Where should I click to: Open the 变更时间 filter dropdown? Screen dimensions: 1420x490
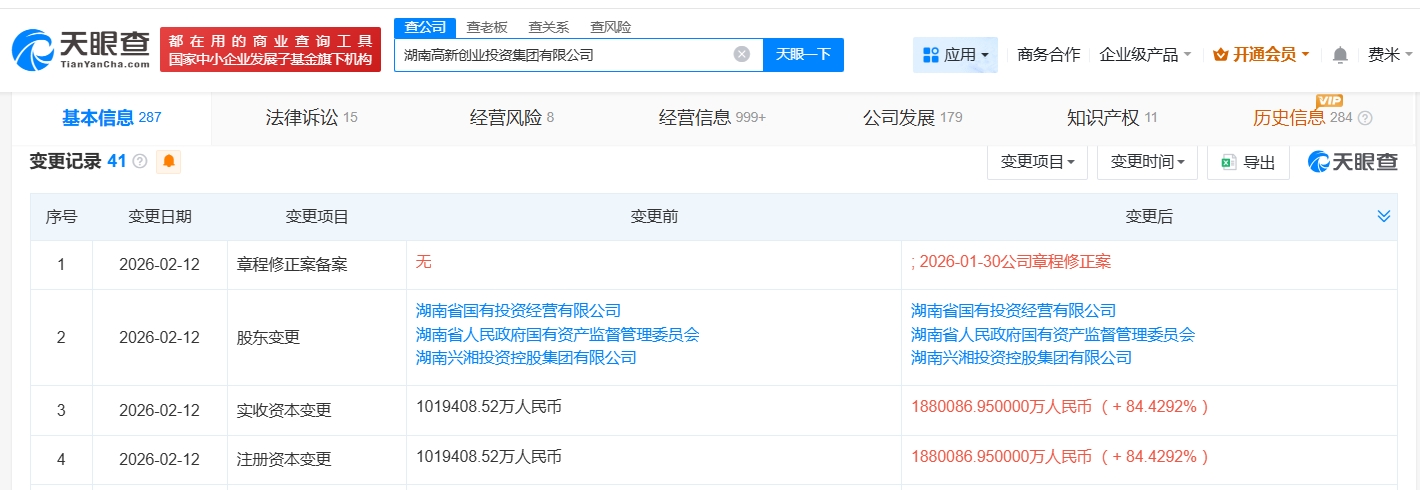[1147, 162]
